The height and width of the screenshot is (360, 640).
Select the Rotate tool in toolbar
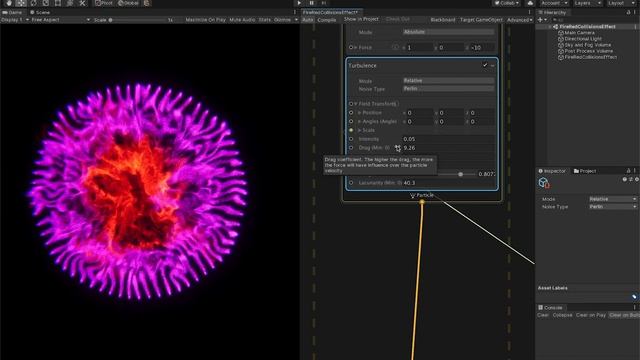(33, 3)
